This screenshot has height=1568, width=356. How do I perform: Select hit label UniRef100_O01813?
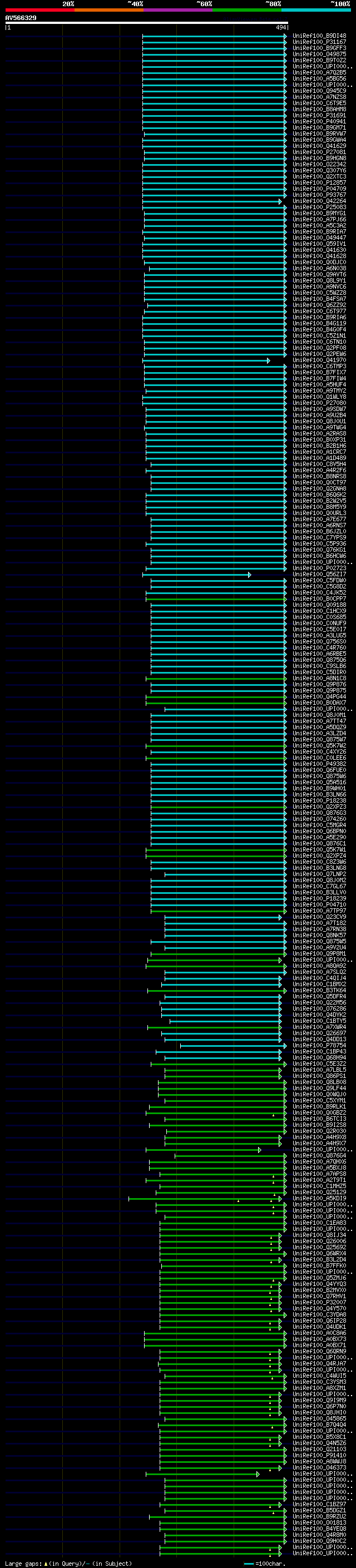[319, 1522]
